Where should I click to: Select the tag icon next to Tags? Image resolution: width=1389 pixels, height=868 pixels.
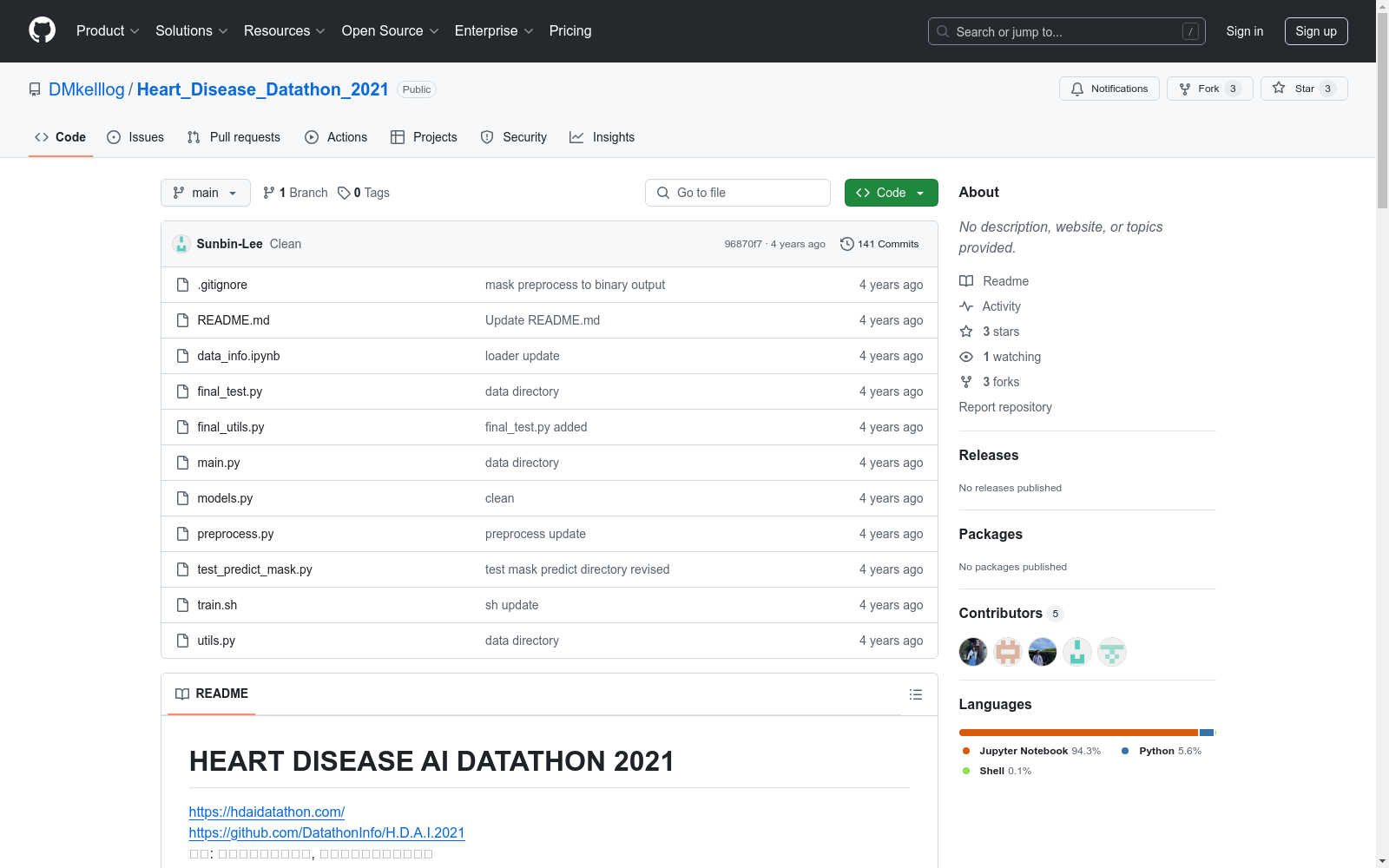pos(344,193)
